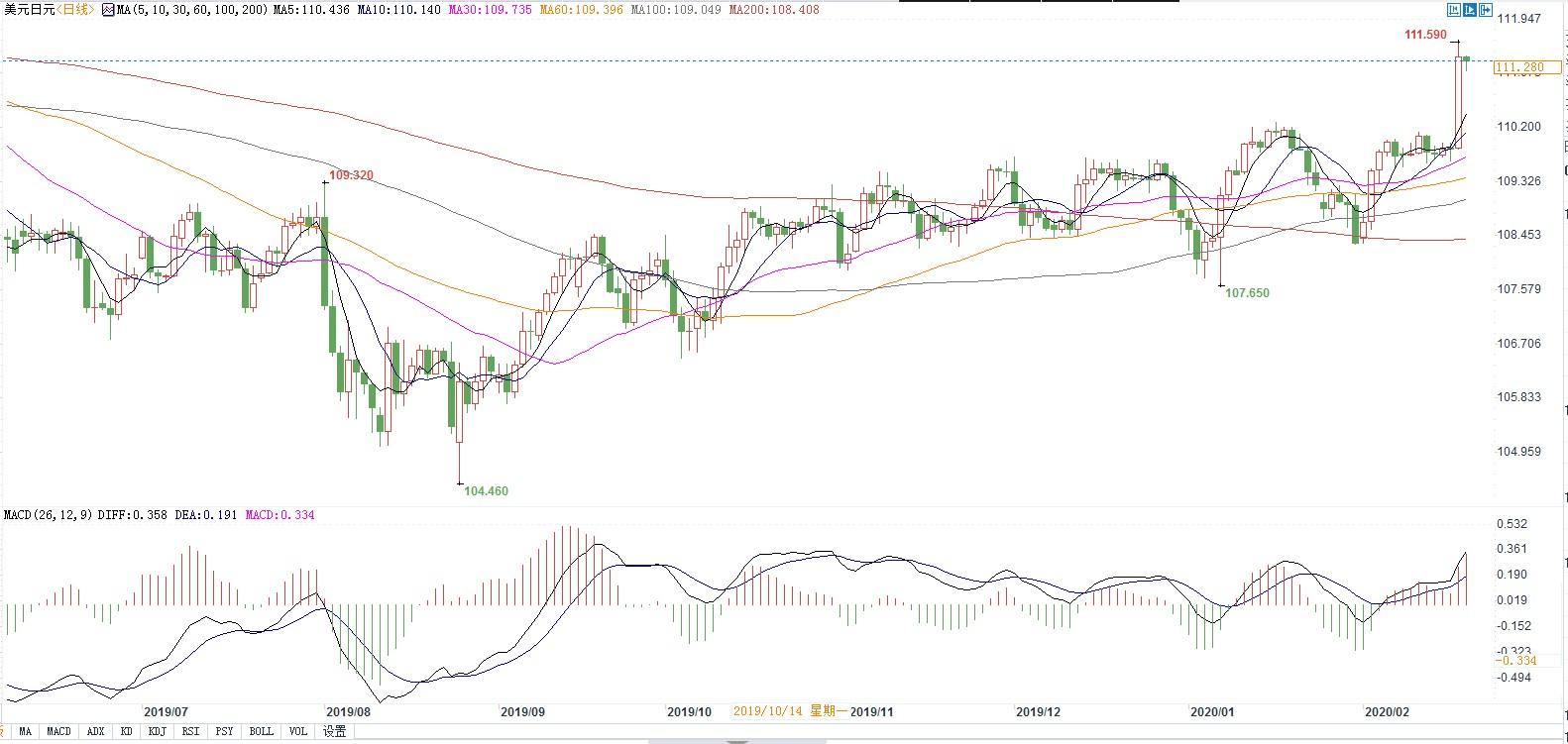
Task: Enable the BOLL indicator tab
Action: [261, 732]
